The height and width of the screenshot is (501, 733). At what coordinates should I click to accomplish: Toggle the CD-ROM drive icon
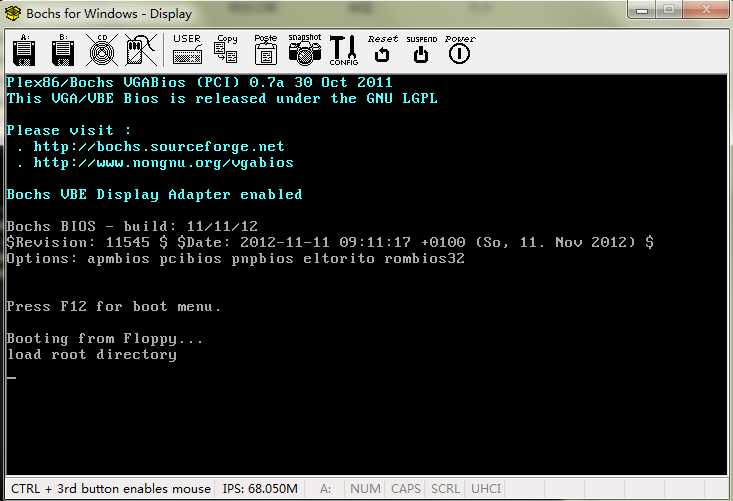coord(102,50)
